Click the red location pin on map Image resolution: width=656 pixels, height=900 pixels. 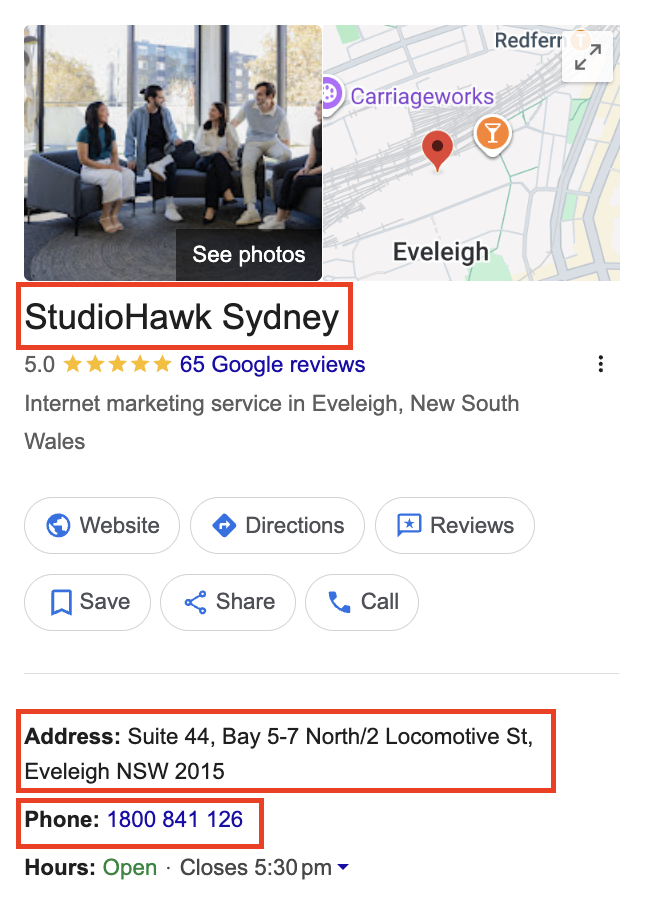(x=437, y=150)
